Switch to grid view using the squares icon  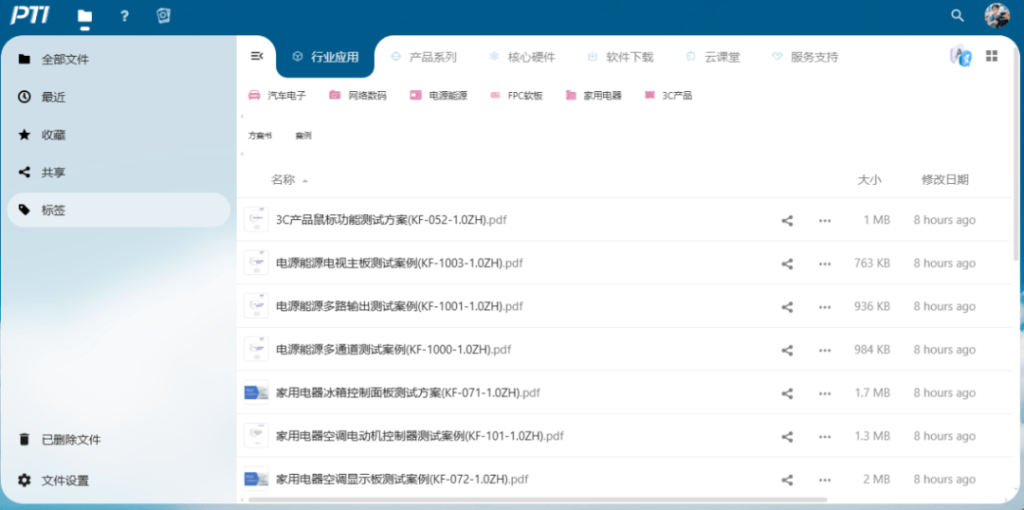click(x=992, y=56)
